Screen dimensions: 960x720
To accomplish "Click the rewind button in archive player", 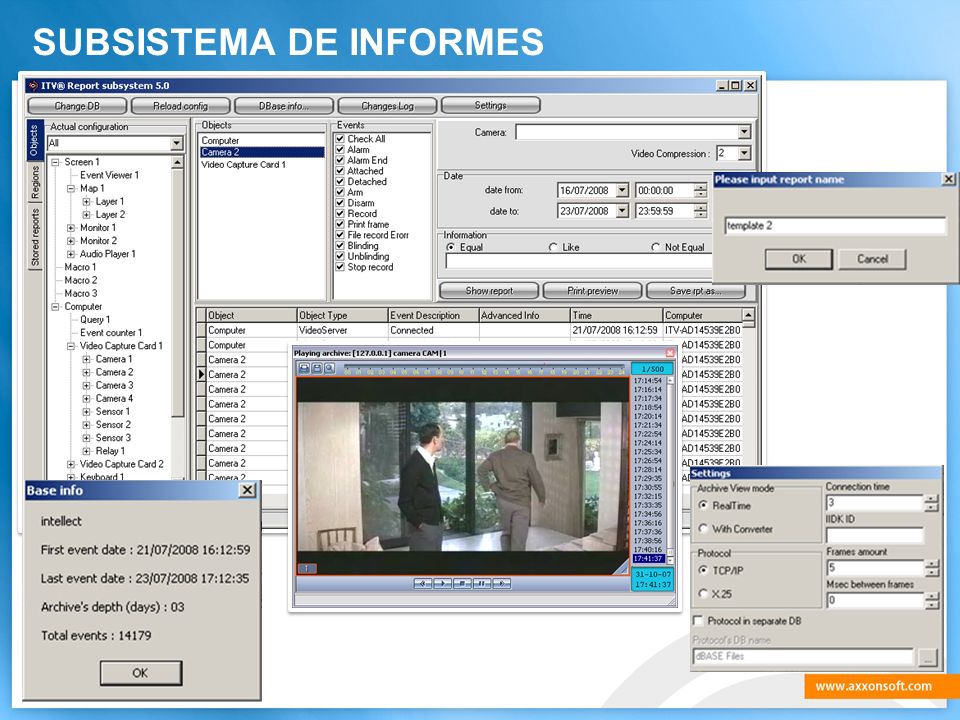I will pos(422,583).
